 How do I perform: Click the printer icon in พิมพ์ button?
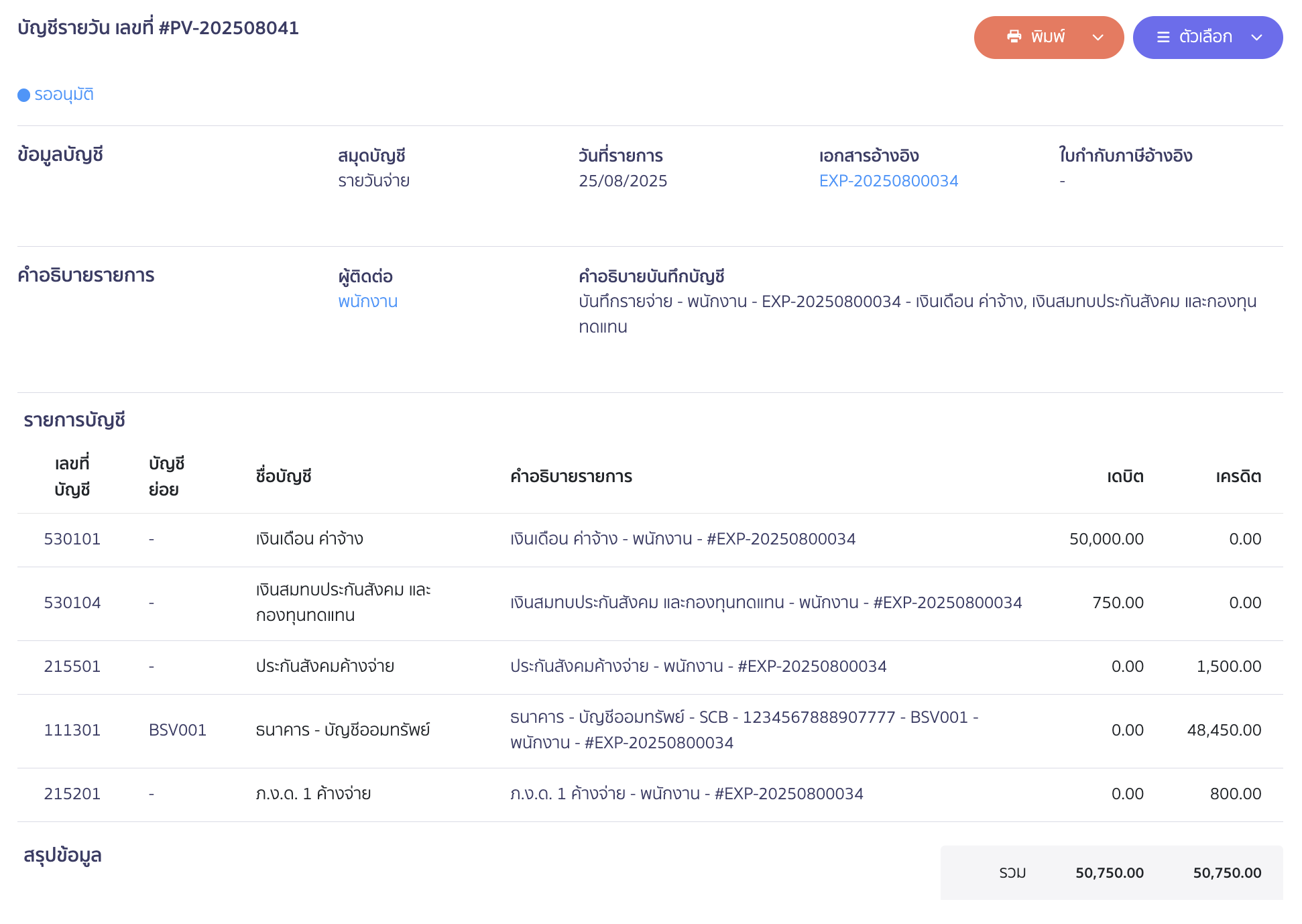pos(1014,37)
